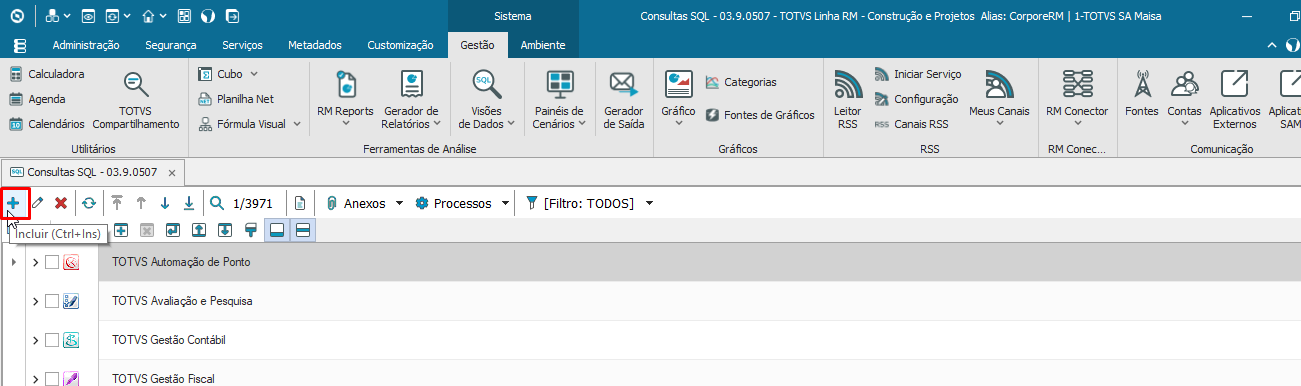Open Canais RSS
Viewport: 1301px width, 386px height.
[911, 124]
